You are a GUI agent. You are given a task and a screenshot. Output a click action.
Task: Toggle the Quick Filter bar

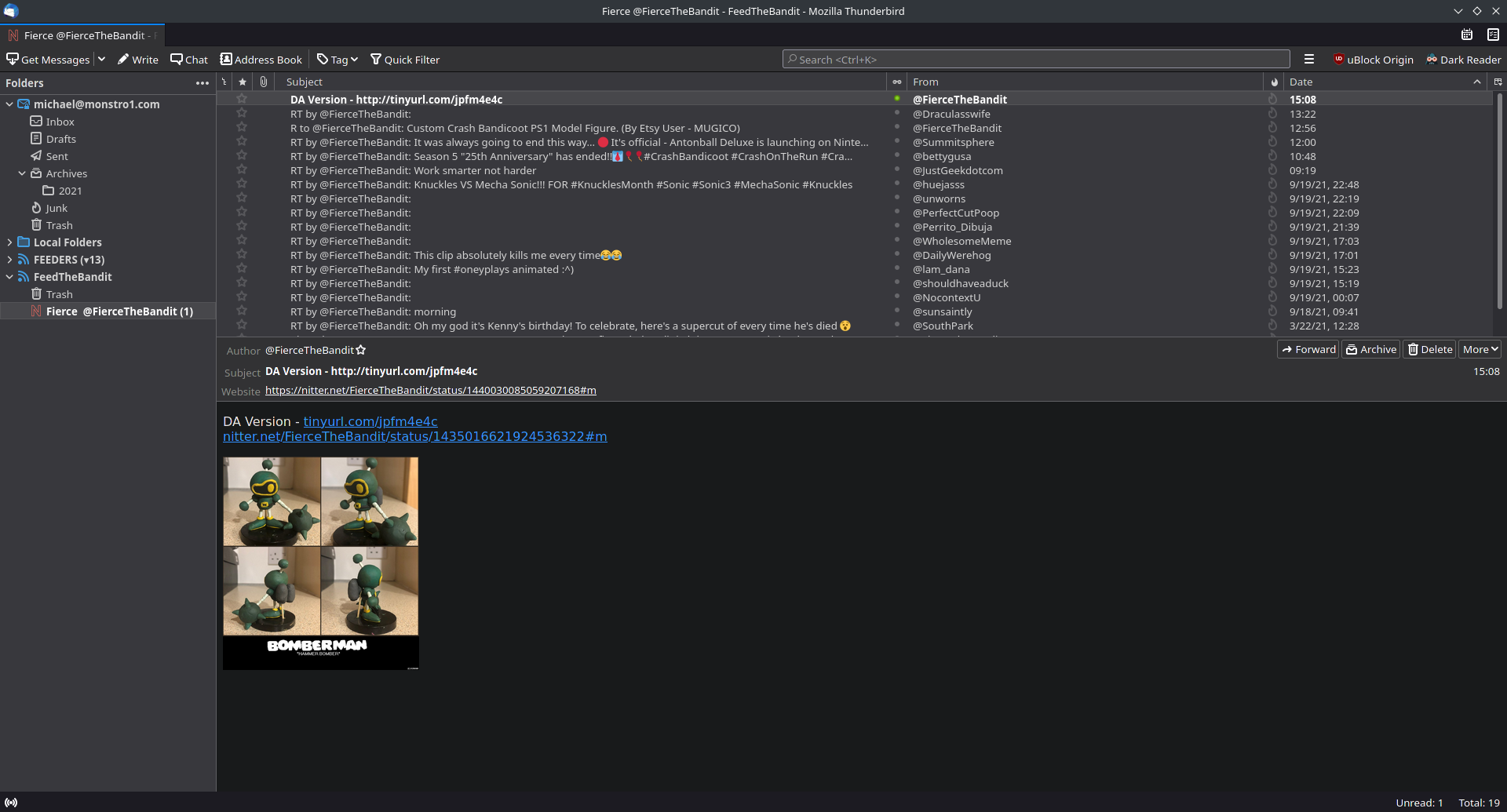pyautogui.click(x=405, y=60)
